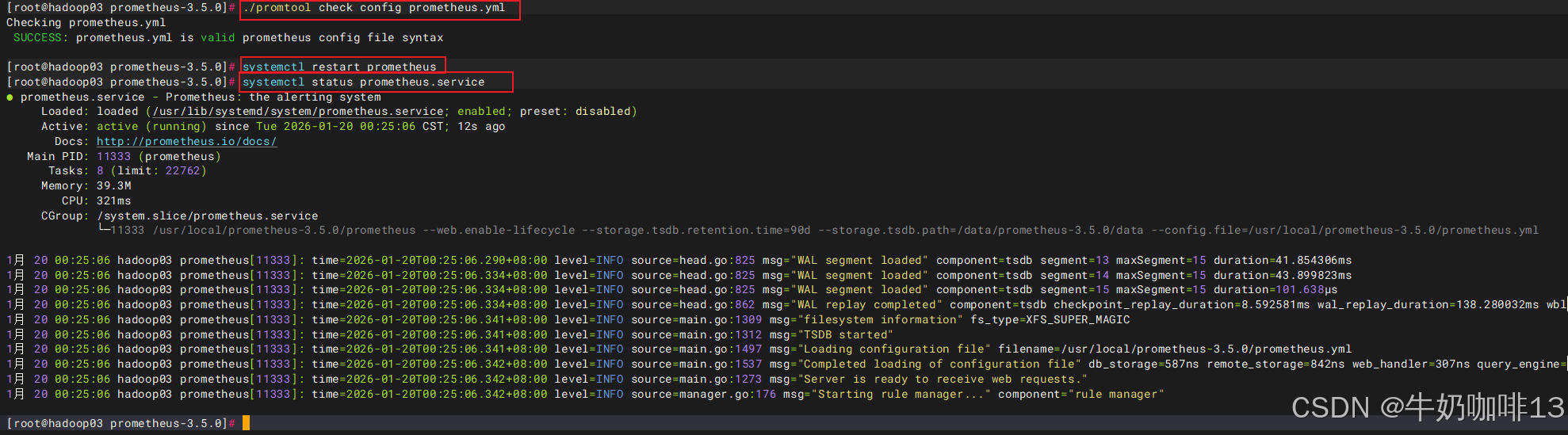Click the 'SUCCESS:' text in the promtool output
The width and height of the screenshot is (1568, 435).
(x=40, y=37)
